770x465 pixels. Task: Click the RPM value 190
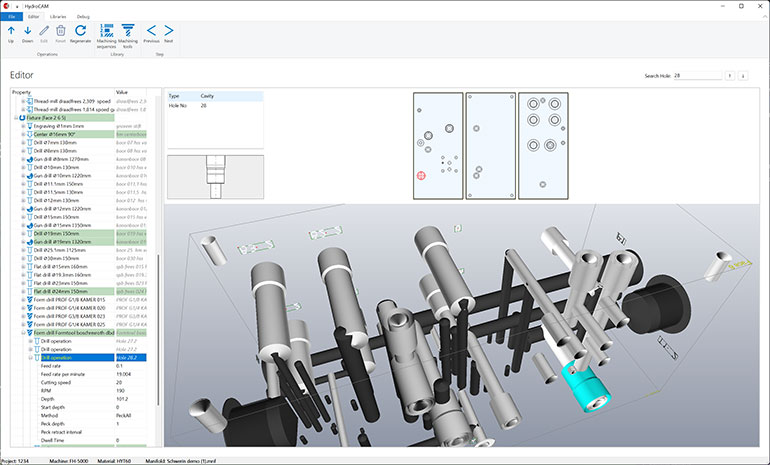120,390
